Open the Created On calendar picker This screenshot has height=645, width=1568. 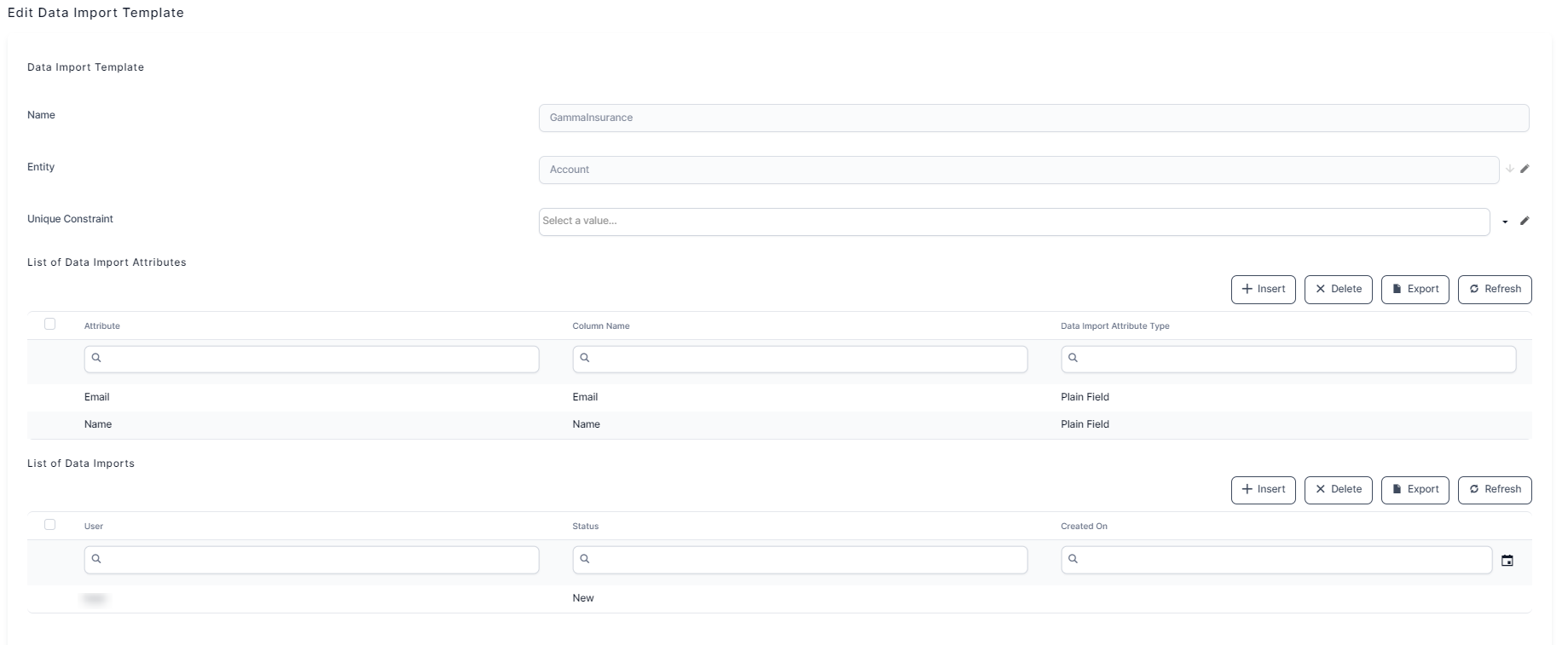point(1507,561)
